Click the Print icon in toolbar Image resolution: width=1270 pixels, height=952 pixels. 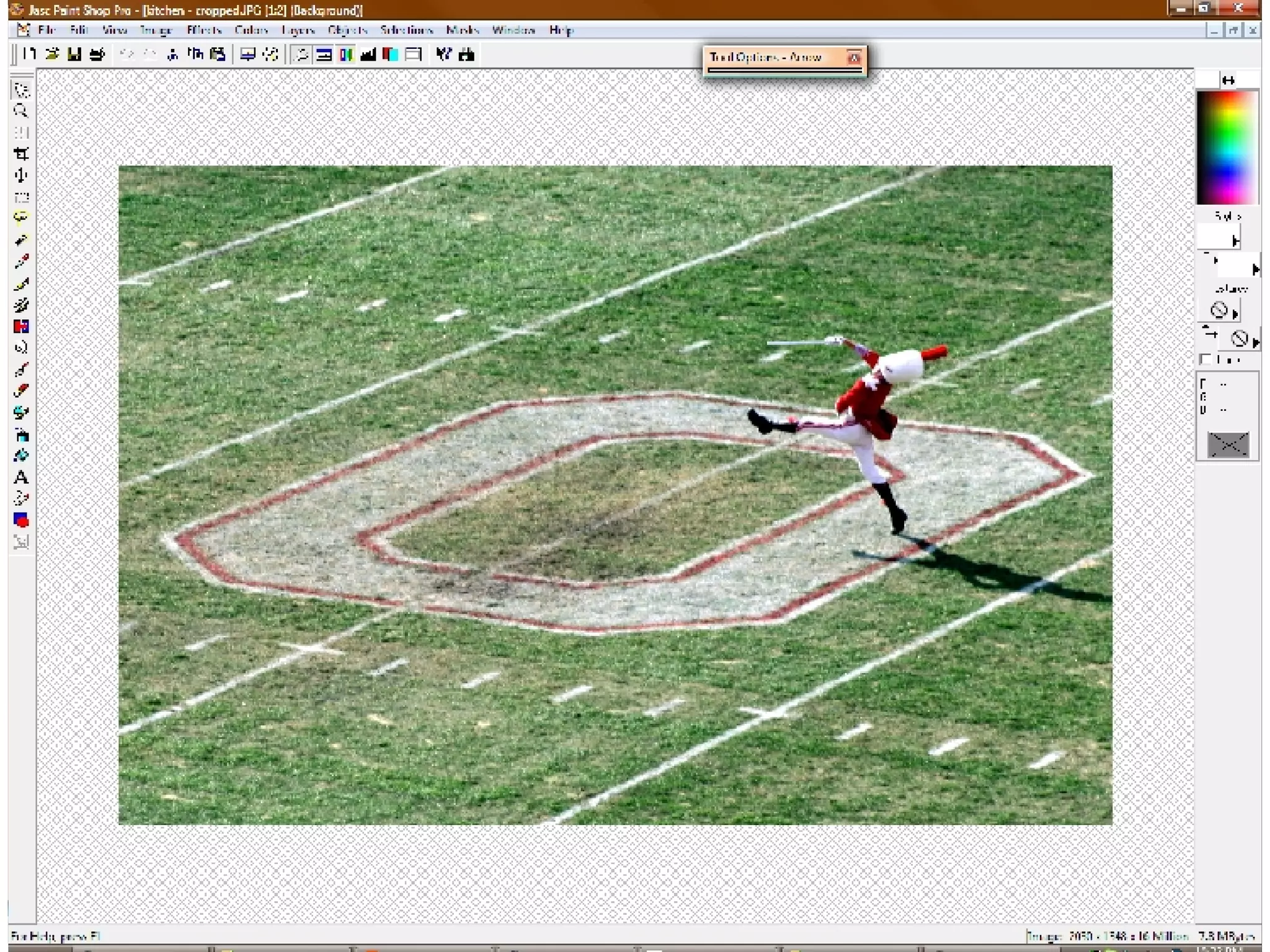(97, 55)
